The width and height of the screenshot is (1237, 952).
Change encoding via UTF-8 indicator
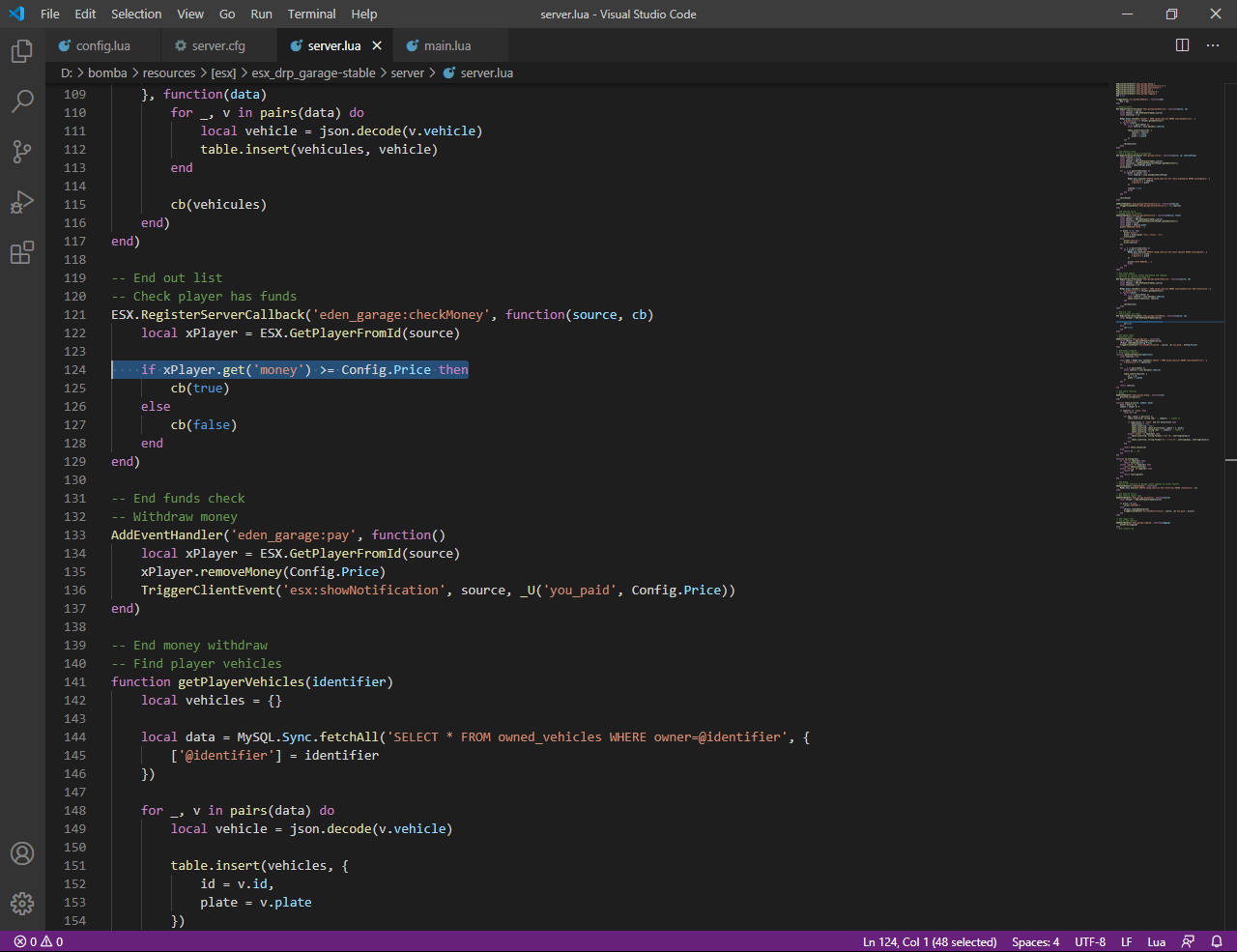[1090, 941]
